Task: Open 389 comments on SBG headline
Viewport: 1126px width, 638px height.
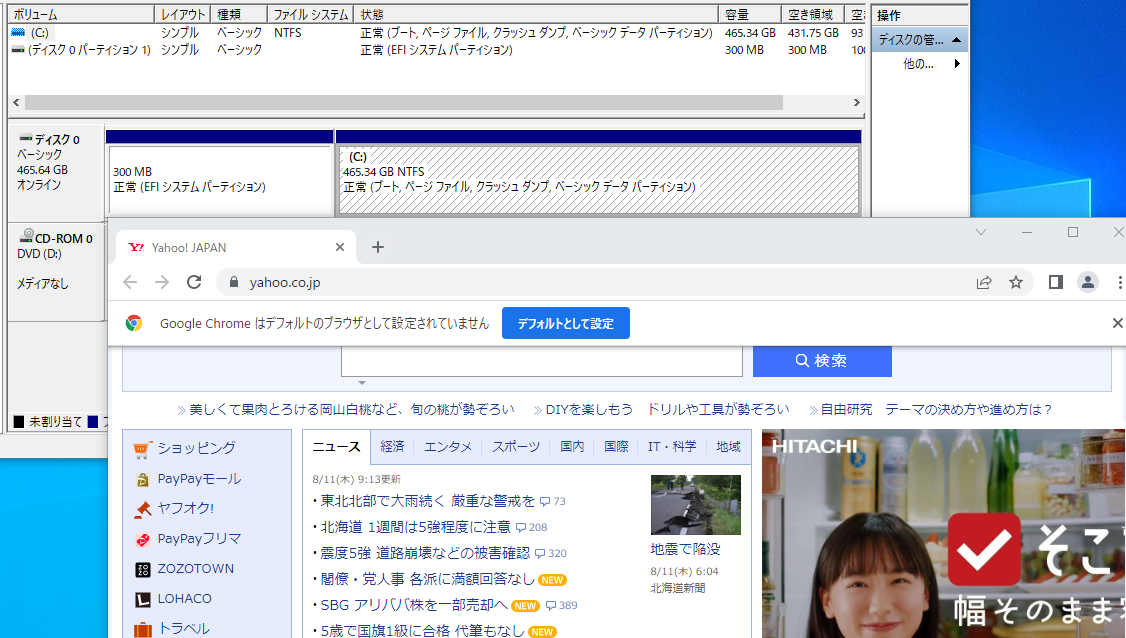Action: pos(562,606)
